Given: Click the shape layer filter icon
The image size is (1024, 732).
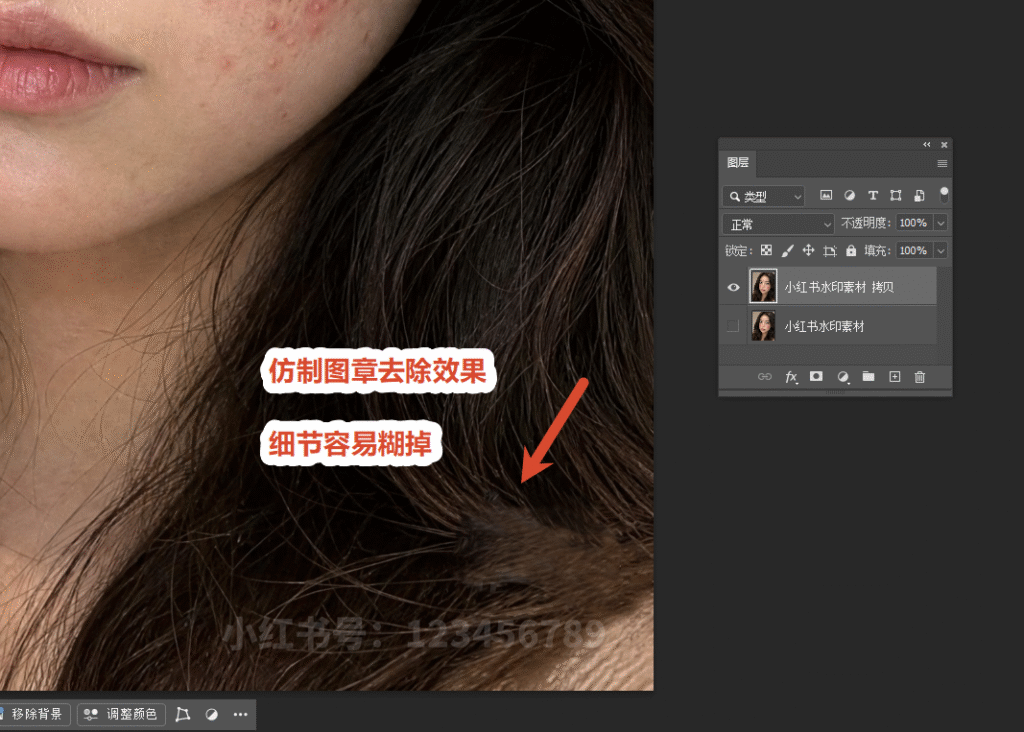Looking at the screenshot, I should coord(896,195).
